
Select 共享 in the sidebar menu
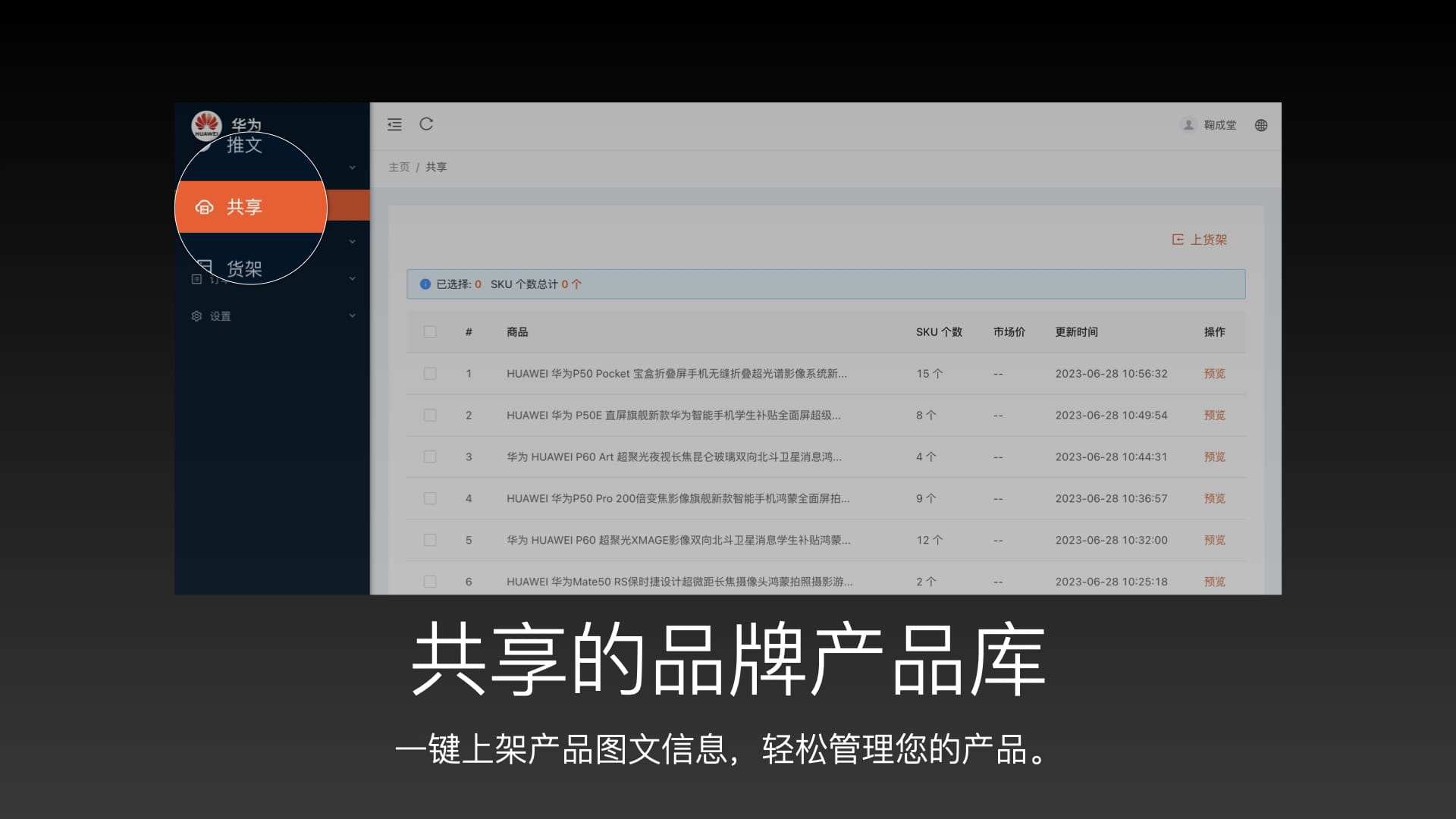[x=244, y=207]
